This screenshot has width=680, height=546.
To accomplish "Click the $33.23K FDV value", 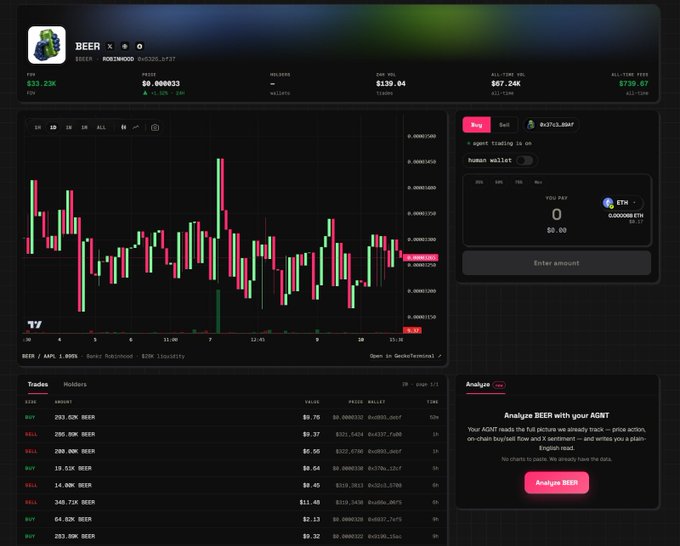I will coord(41,83).
